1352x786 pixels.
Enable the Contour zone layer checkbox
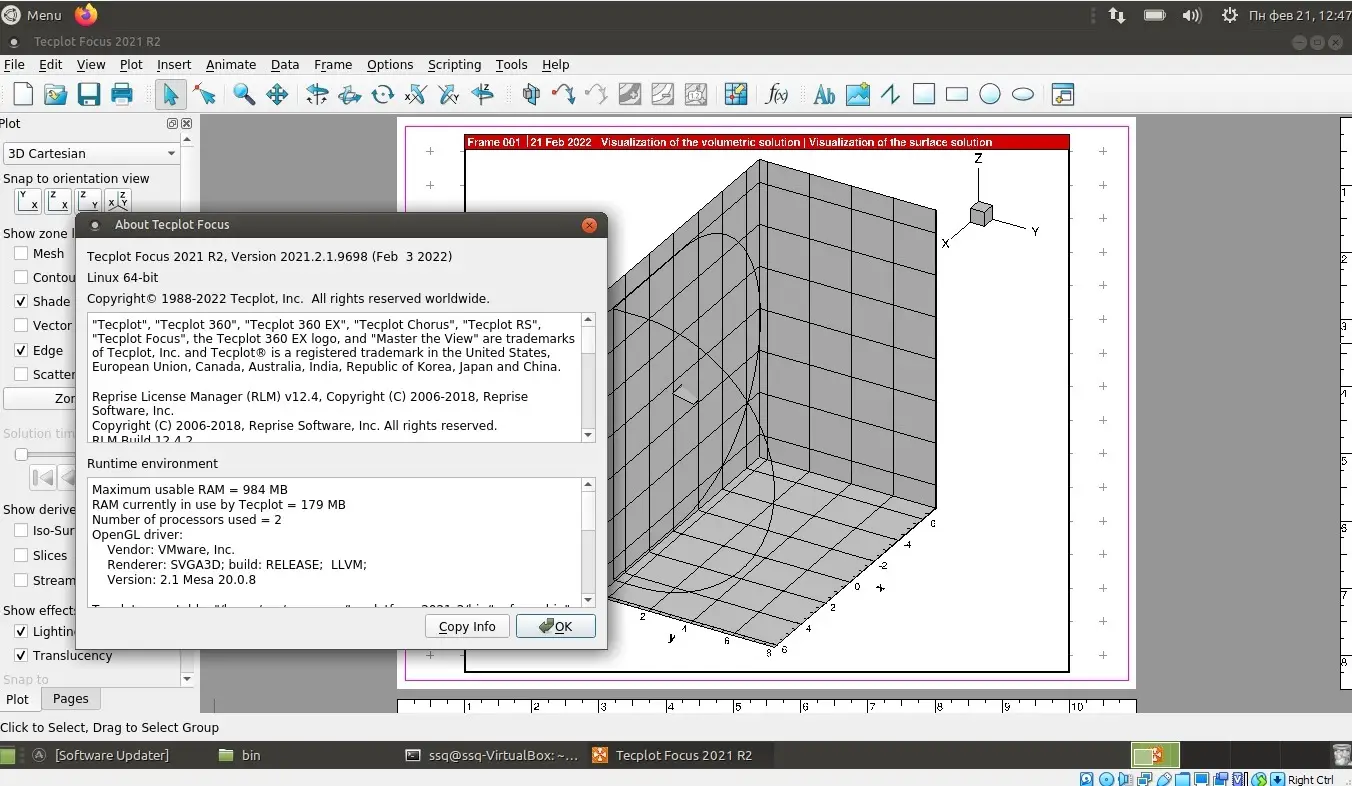click(21, 277)
